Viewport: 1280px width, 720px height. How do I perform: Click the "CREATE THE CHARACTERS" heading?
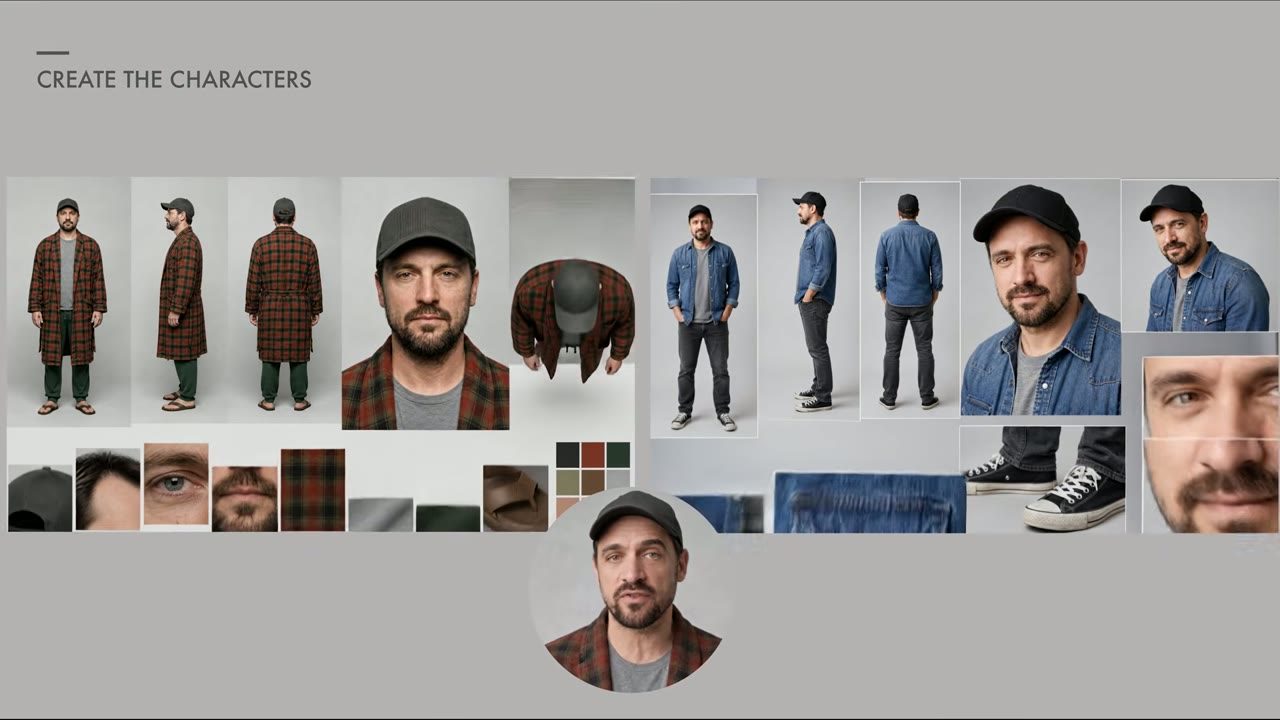[x=174, y=80]
